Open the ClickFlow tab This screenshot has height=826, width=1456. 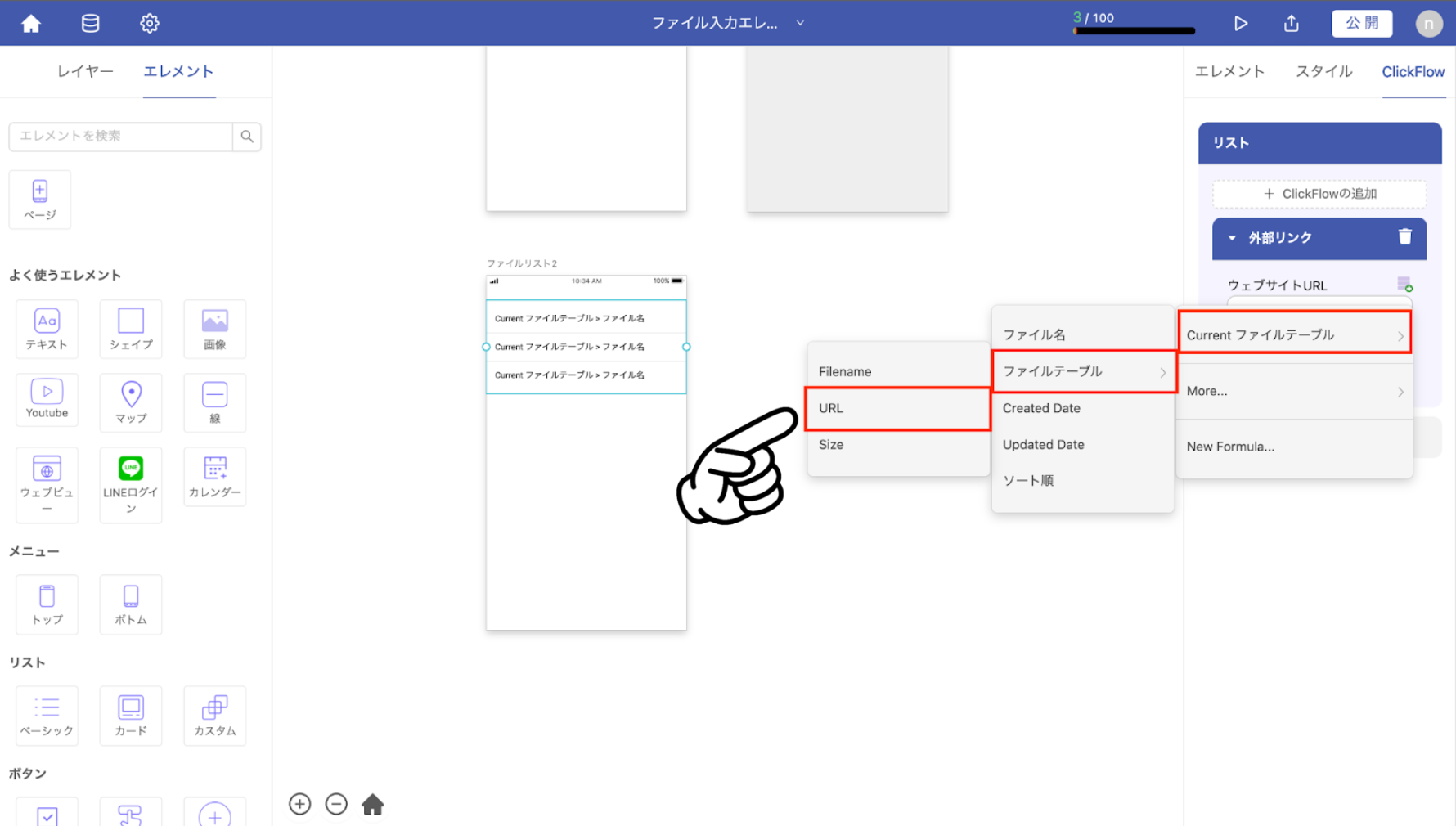pos(1413,71)
